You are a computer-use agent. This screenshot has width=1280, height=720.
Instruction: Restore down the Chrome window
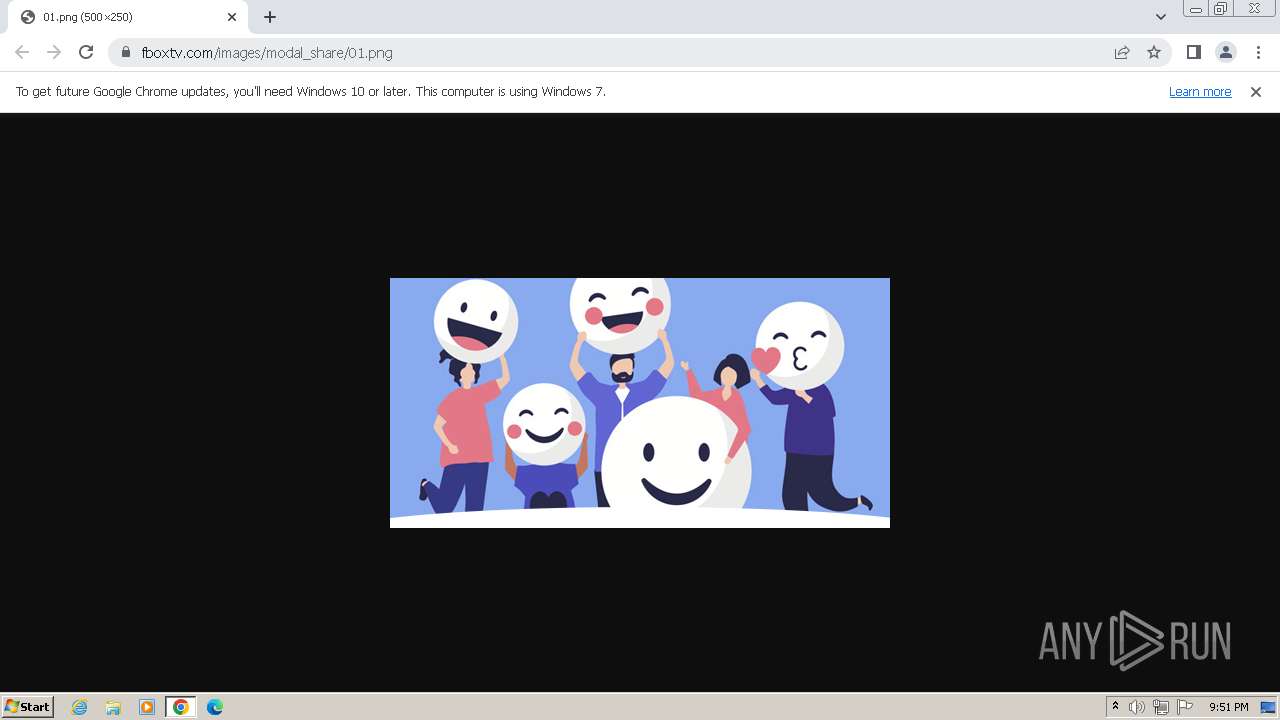tap(1221, 9)
